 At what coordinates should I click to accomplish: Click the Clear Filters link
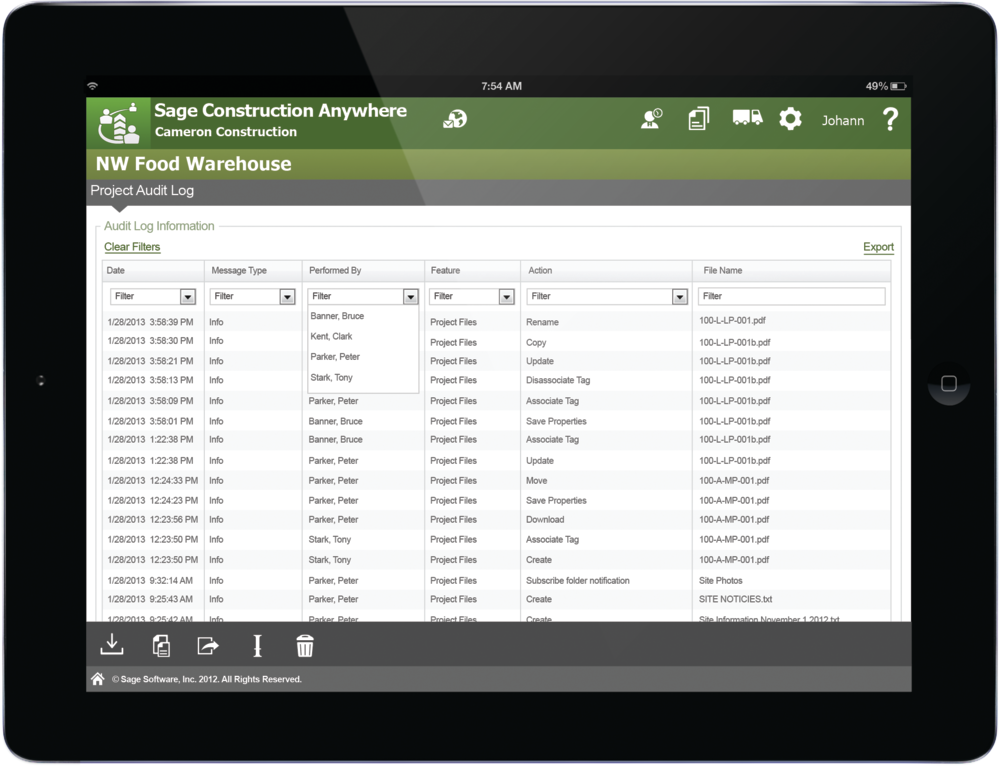point(132,247)
